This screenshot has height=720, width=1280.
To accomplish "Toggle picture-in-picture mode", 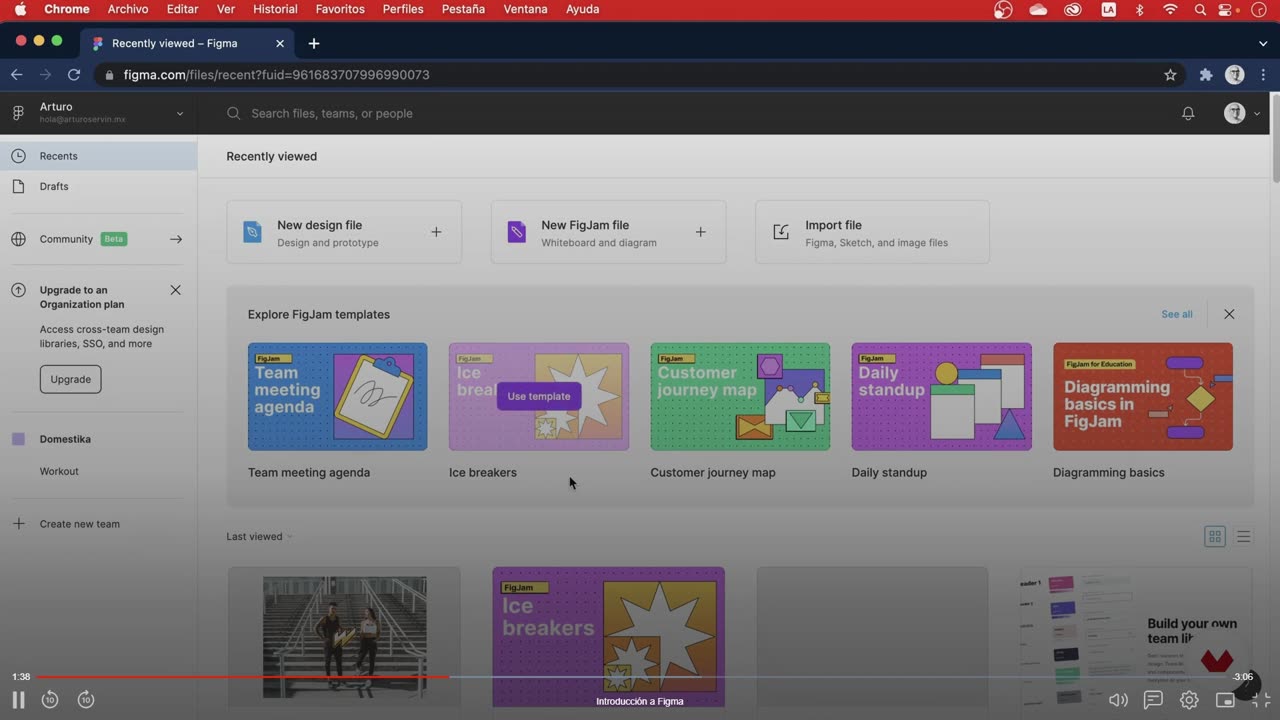I will (1225, 701).
